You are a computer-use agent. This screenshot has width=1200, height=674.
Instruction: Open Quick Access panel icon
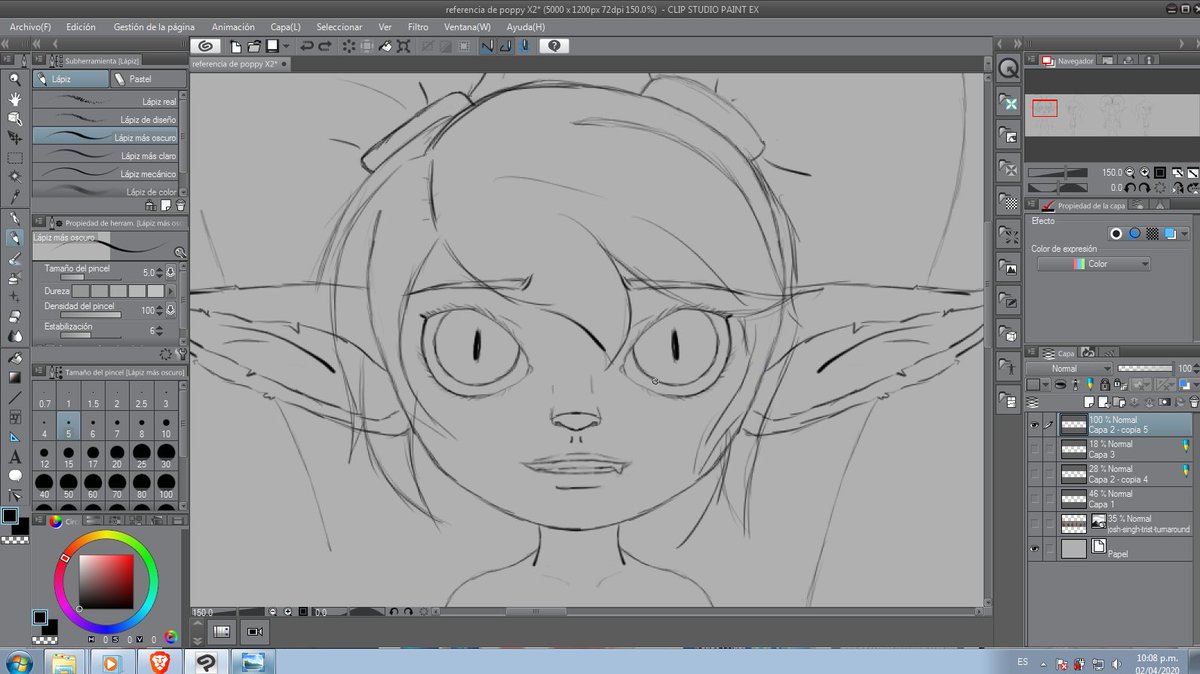1008,68
